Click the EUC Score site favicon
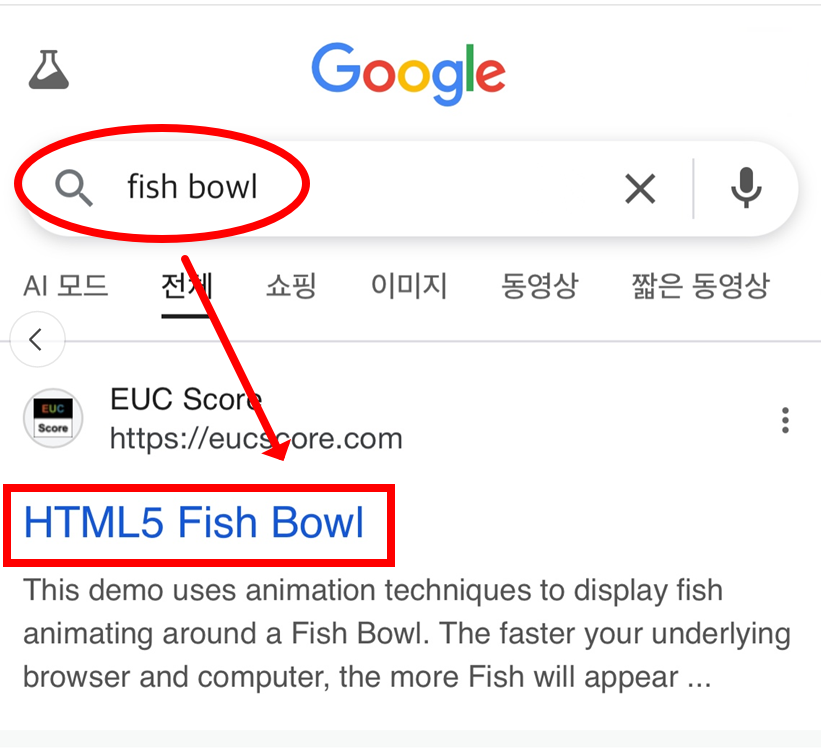821x751 pixels. point(52,418)
